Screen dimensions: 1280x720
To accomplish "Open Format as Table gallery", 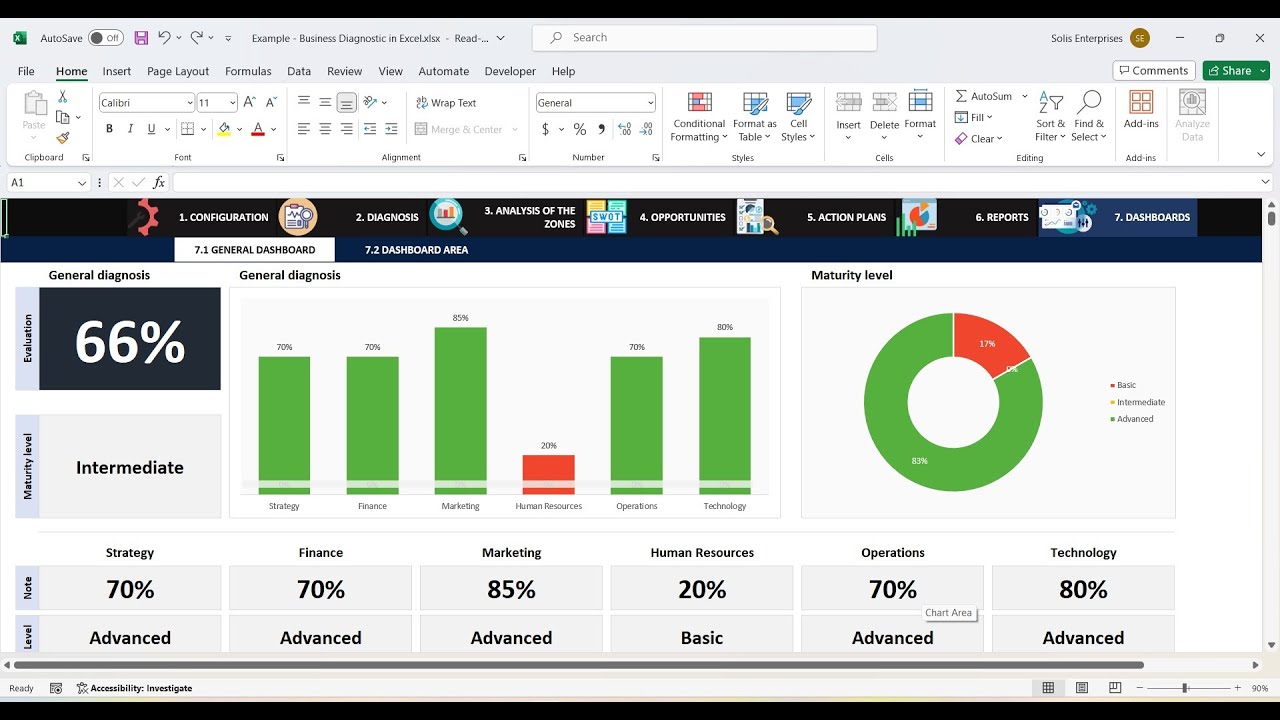I will pos(755,117).
